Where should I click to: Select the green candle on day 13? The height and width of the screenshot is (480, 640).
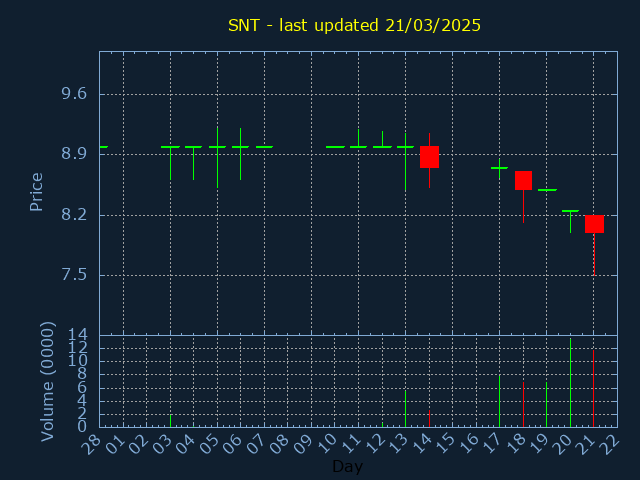point(405,147)
